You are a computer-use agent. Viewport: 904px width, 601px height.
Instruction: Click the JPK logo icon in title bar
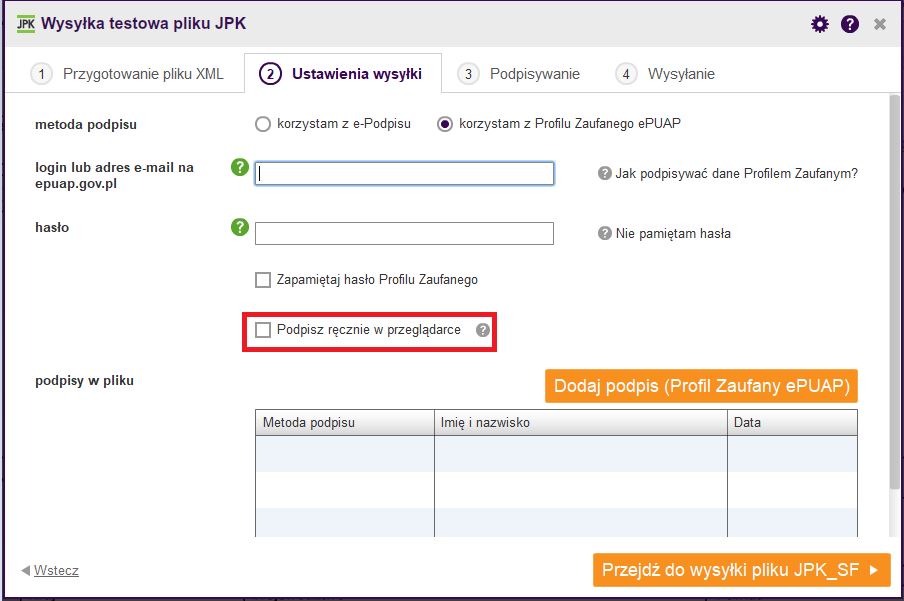[x=25, y=24]
